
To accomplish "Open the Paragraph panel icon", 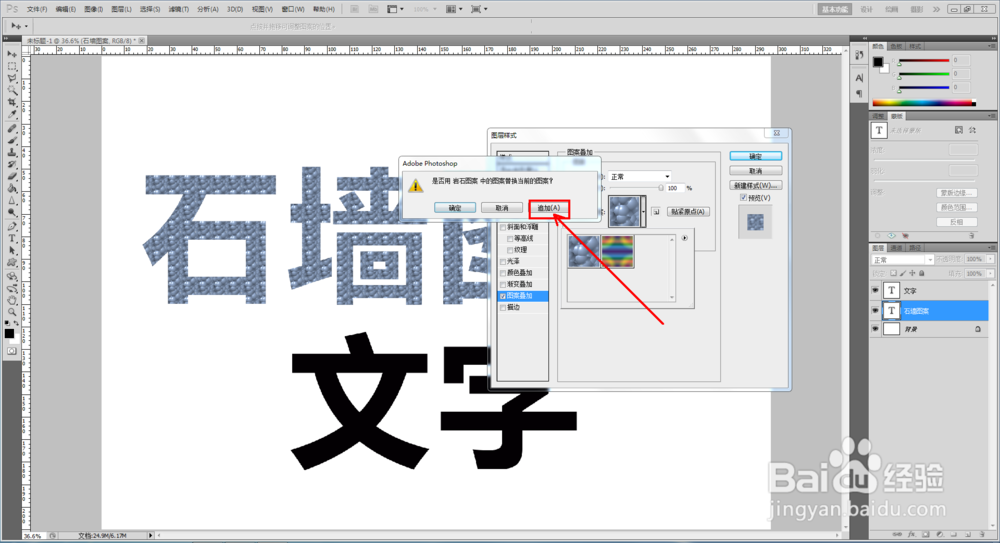I will [859, 93].
